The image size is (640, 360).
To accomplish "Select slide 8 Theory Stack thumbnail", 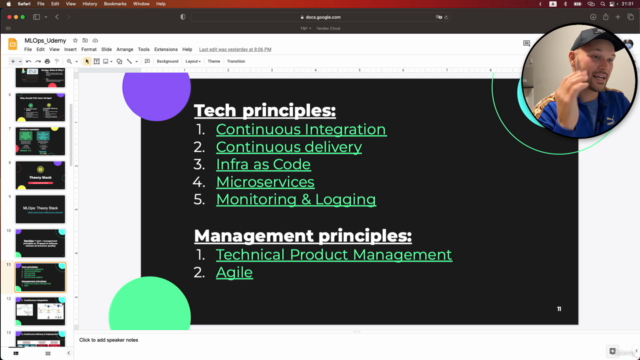I will tap(40, 175).
